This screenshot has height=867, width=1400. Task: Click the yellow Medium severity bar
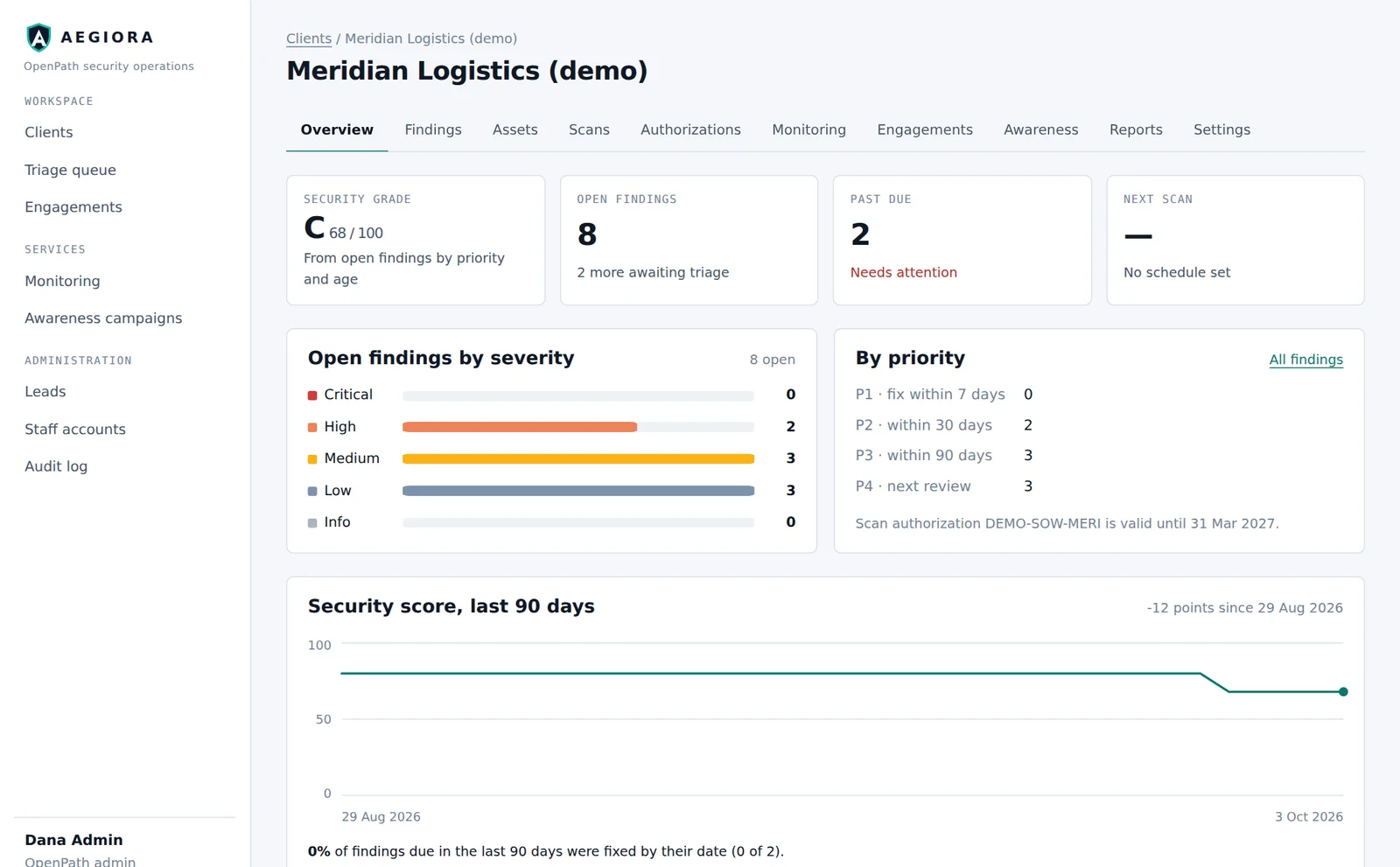pyautogui.click(x=578, y=459)
